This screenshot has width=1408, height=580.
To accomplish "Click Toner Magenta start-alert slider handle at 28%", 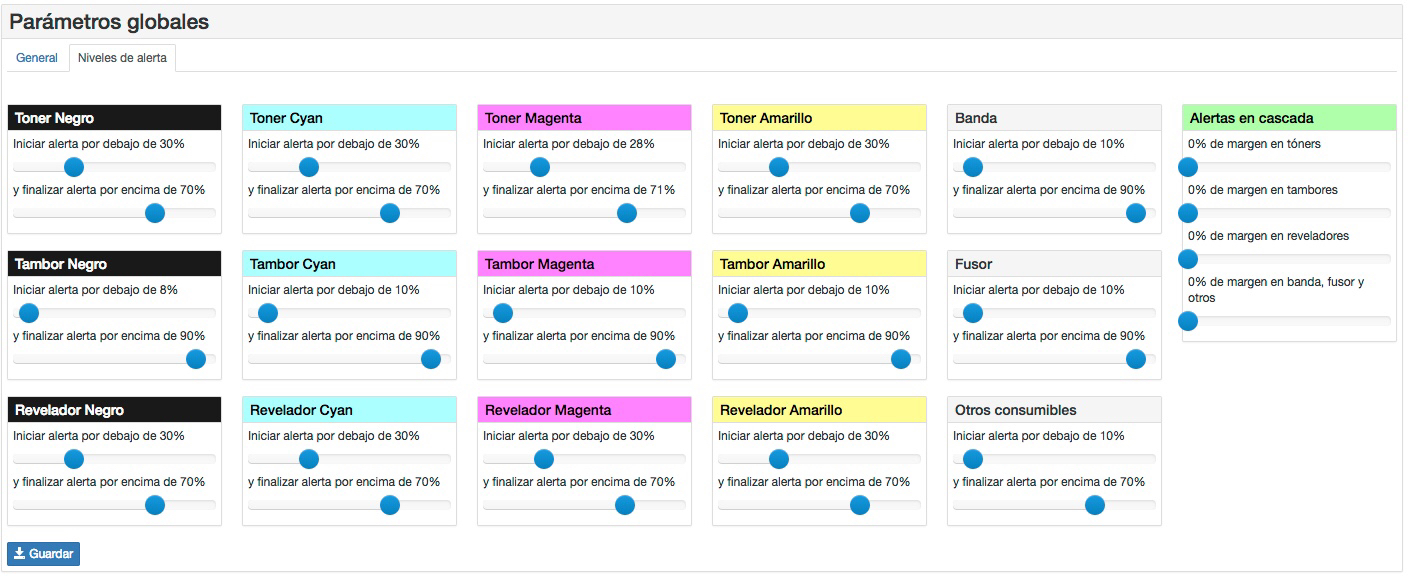I will pyautogui.click(x=540, y=167).
